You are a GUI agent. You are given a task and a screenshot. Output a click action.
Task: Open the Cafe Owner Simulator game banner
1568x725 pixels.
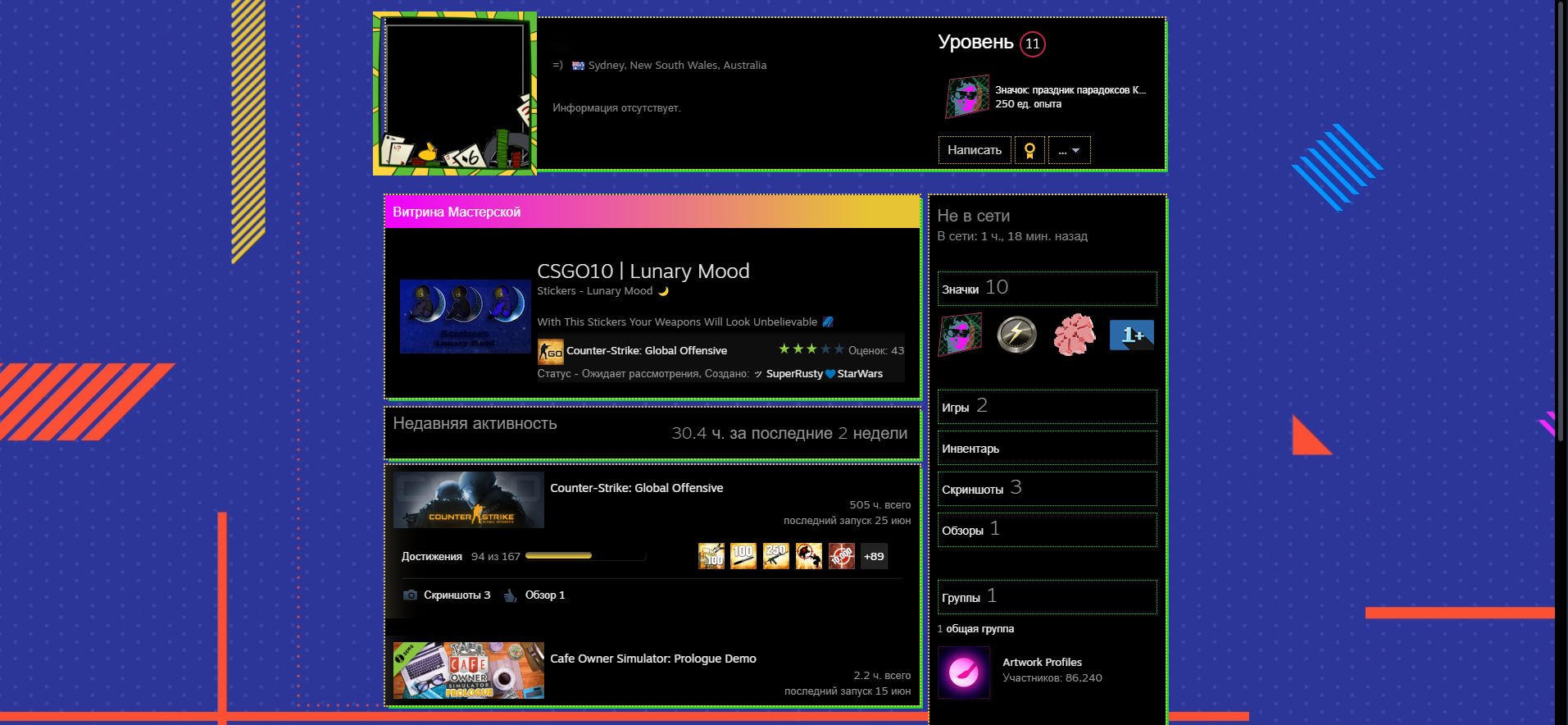click(469, 670)
